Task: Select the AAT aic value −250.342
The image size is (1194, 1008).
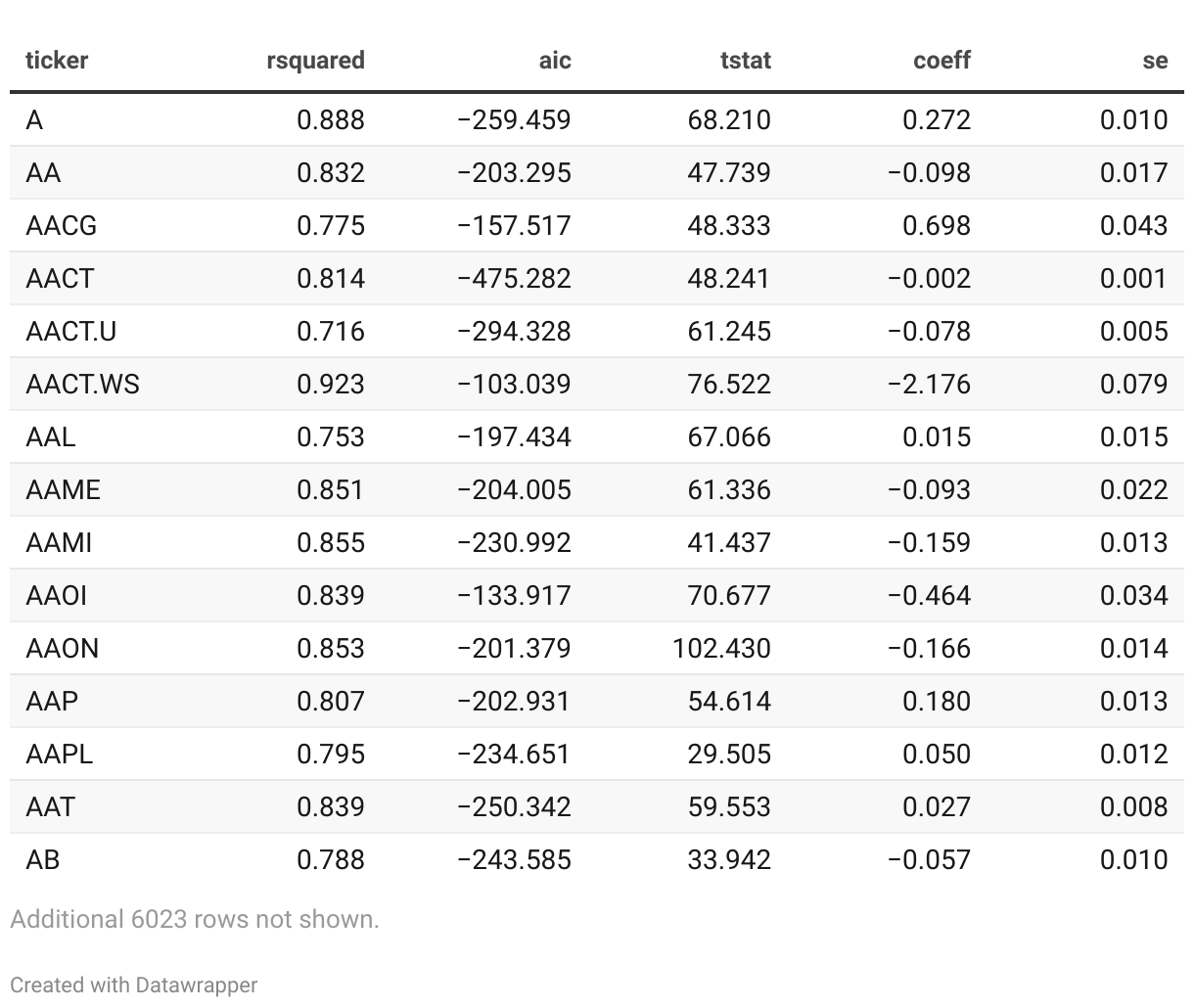Action: point(514,807)
